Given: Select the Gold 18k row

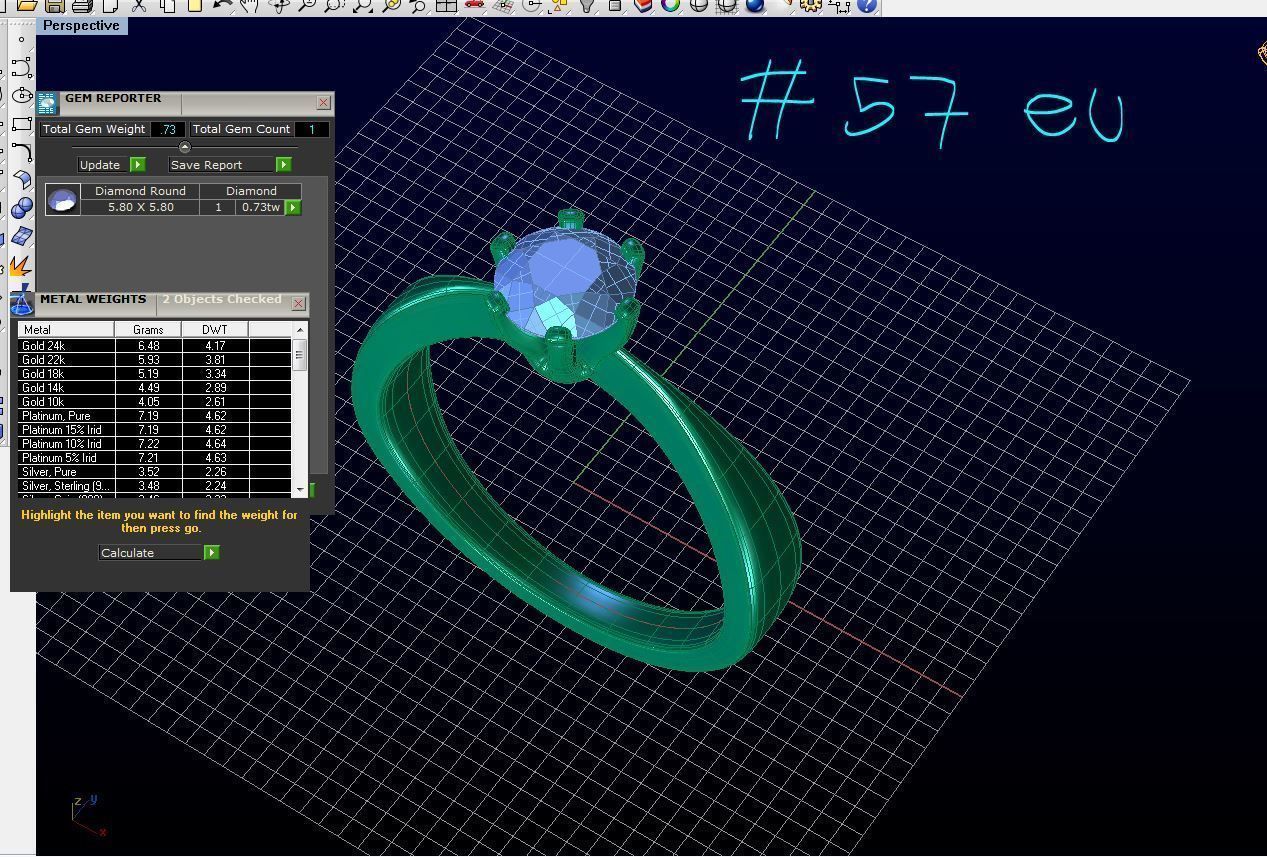Looking at the screenshot, I should click(x=155, y=373).
